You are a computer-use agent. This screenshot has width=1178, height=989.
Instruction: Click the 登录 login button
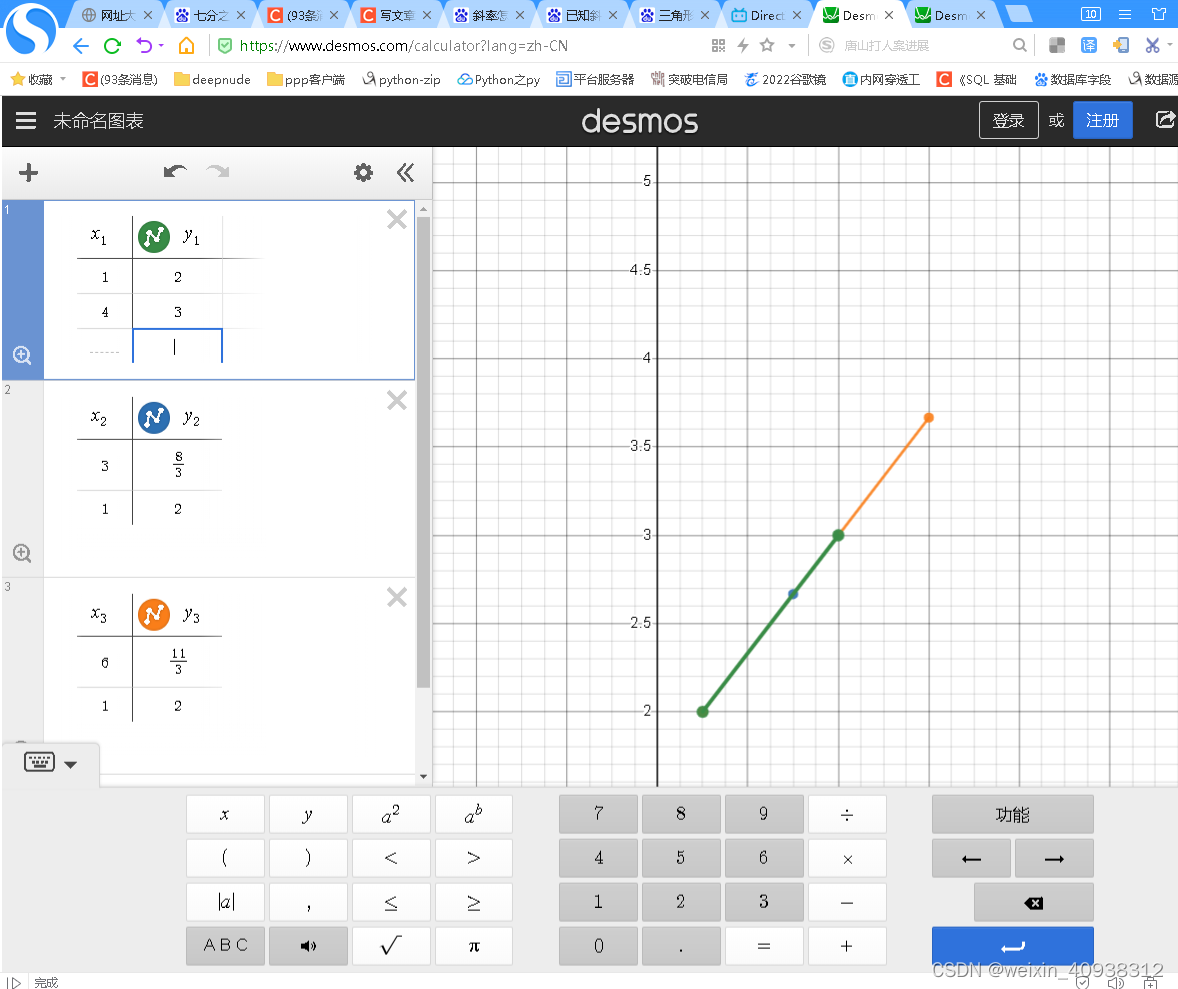pyautogui.click(x=1008, y=120)
